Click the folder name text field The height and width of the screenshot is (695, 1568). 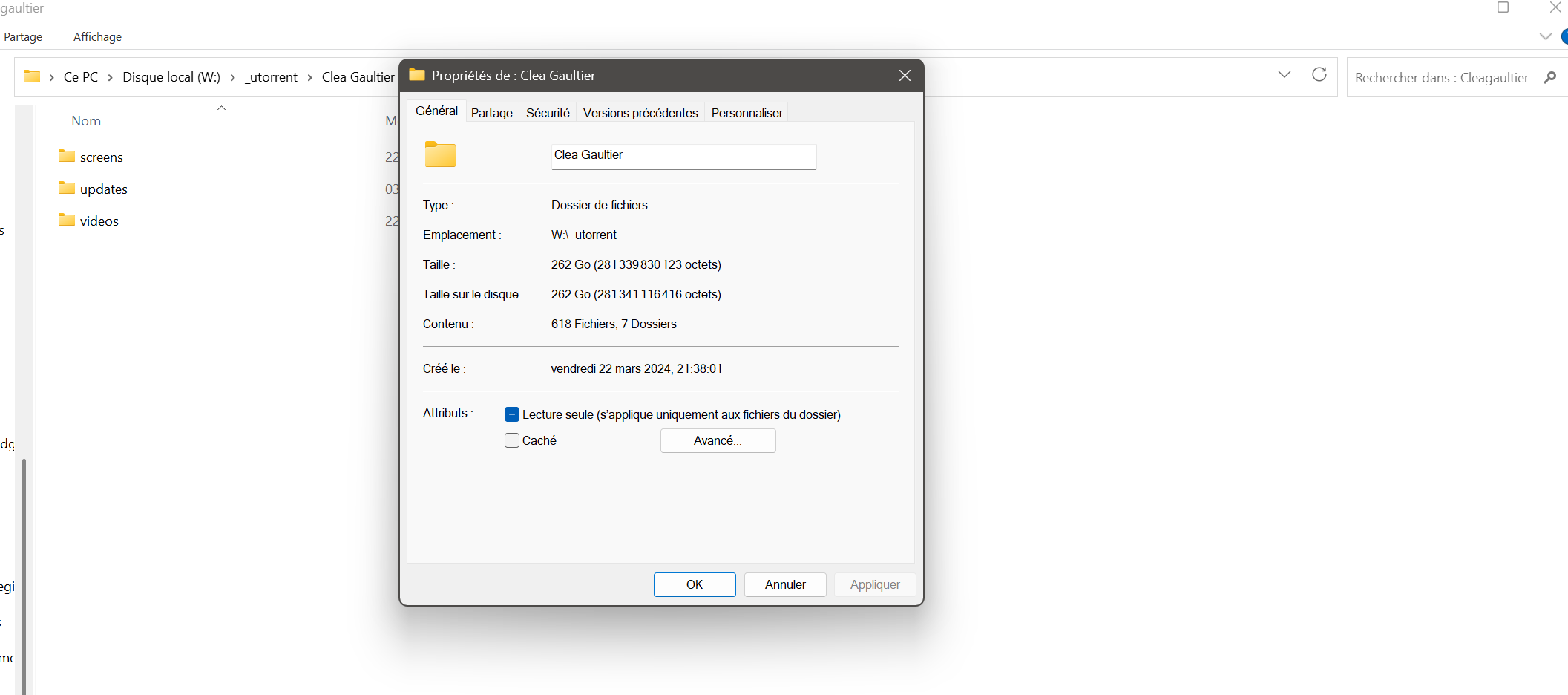tap(683, 156)
